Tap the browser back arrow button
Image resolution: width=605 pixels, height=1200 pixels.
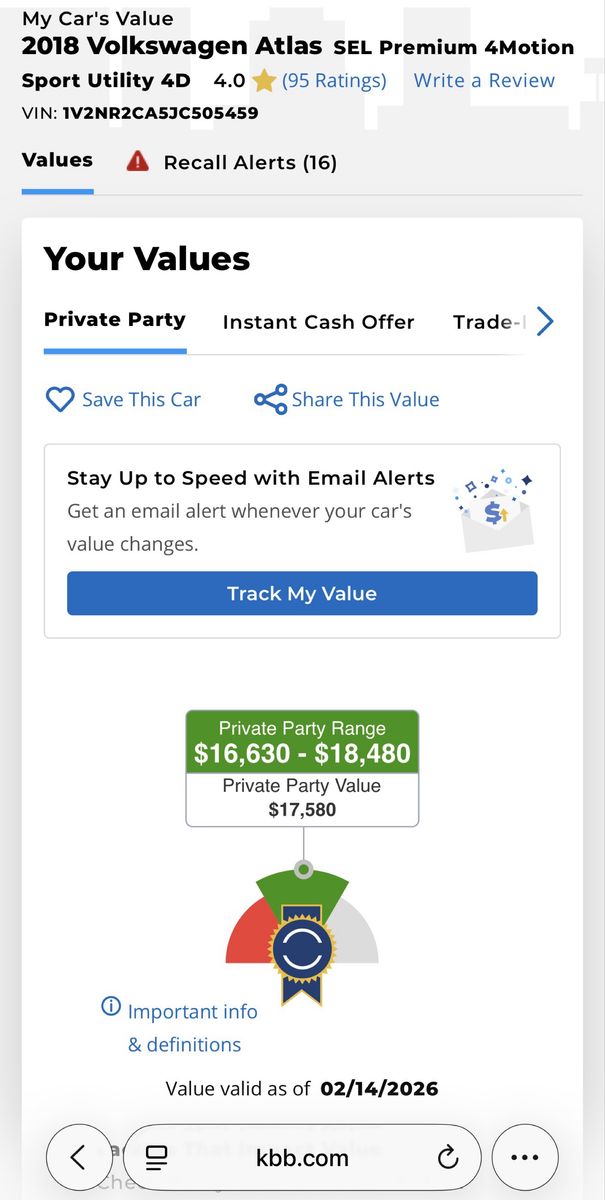78,1158
